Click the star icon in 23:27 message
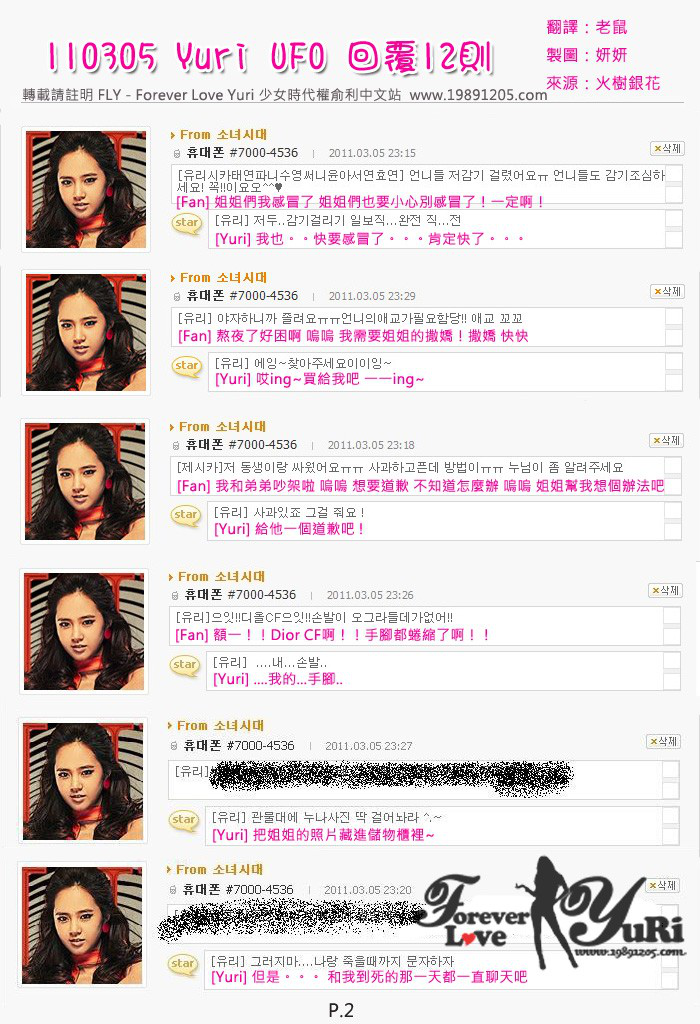The image size is (700, 1024). [183, 820]
